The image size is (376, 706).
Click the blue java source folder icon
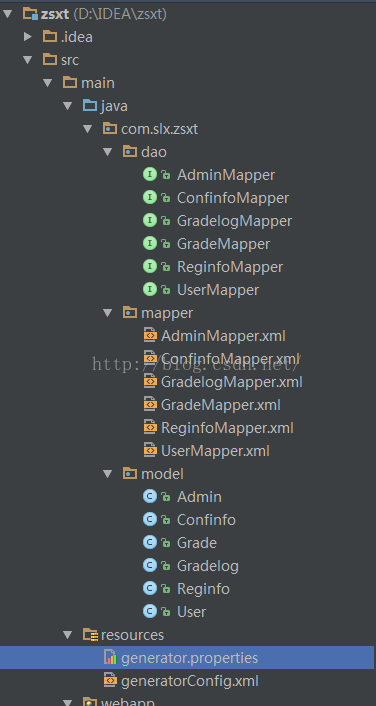(x=90, y=106)
